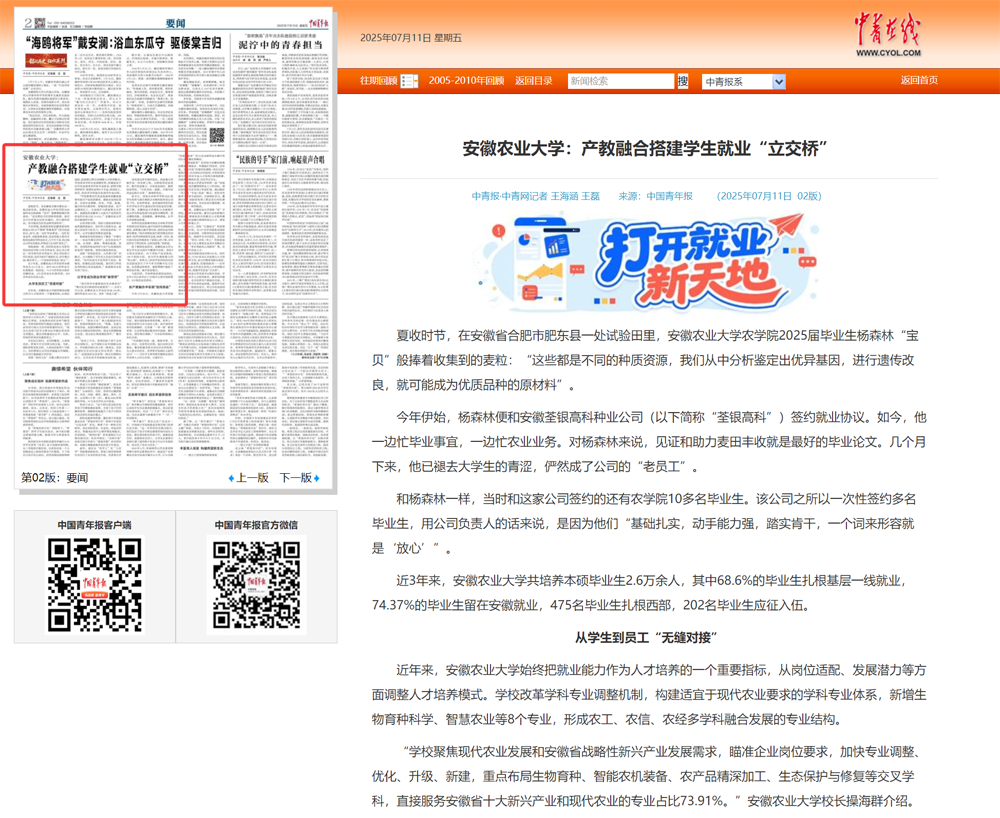Open 2005-2010年回顾 archive link
Screen dimensions: 1000x818
[x=466, y=80]
